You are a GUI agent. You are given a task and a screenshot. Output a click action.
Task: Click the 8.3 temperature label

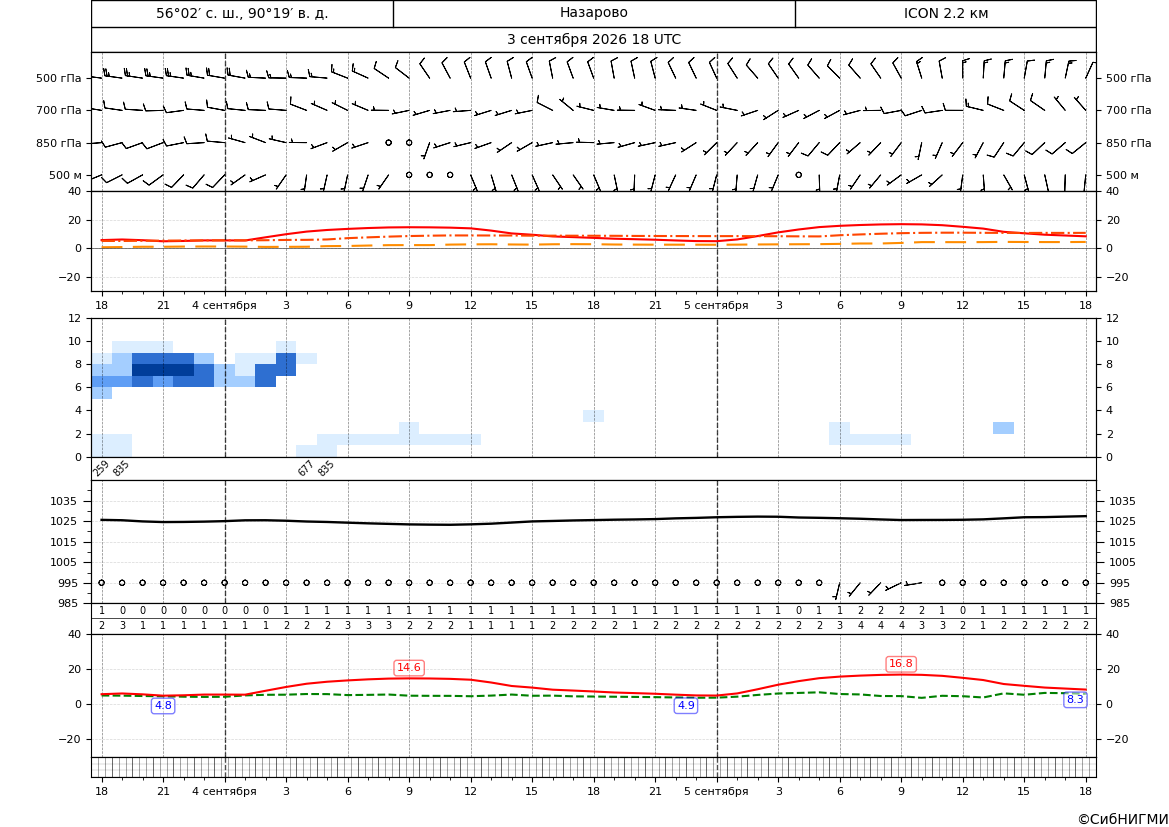1075,699
